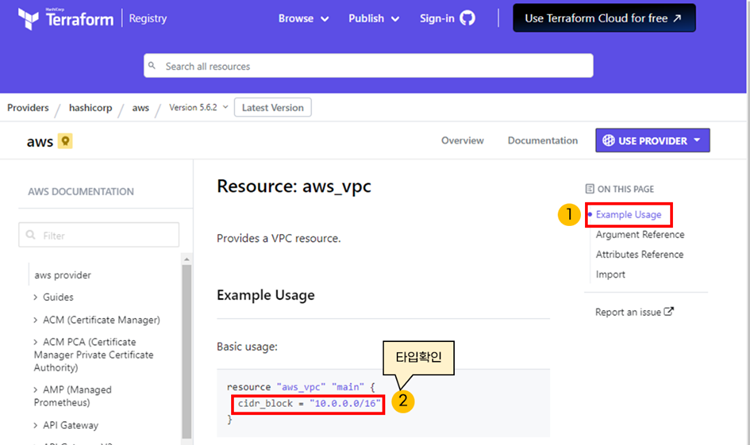Click the globe icon on USE PROVIDER
The width and height of the screenshot is (750, 445).
[x=608, y=141]
